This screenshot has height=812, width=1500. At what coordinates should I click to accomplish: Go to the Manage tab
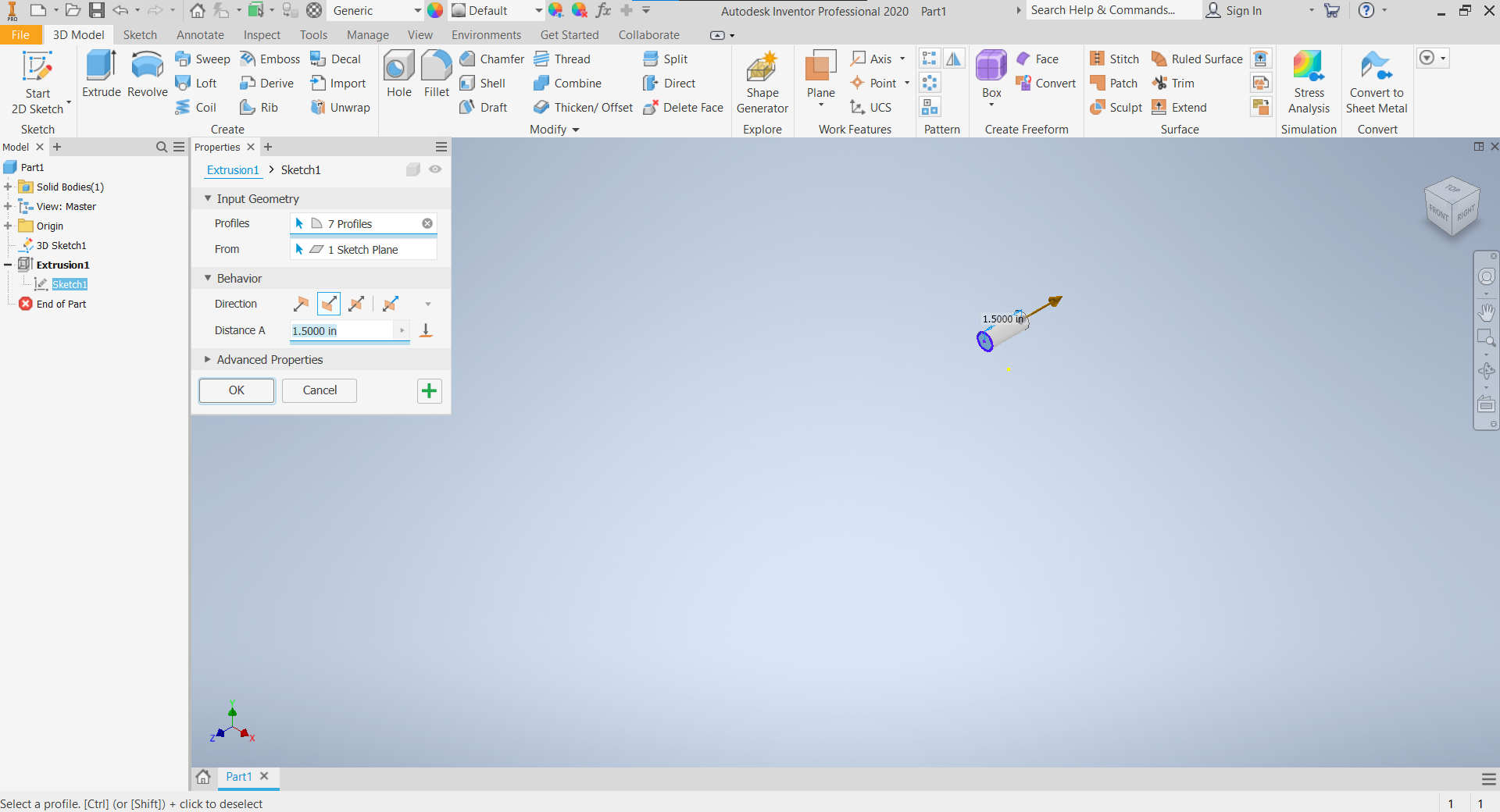click(368, 35)
